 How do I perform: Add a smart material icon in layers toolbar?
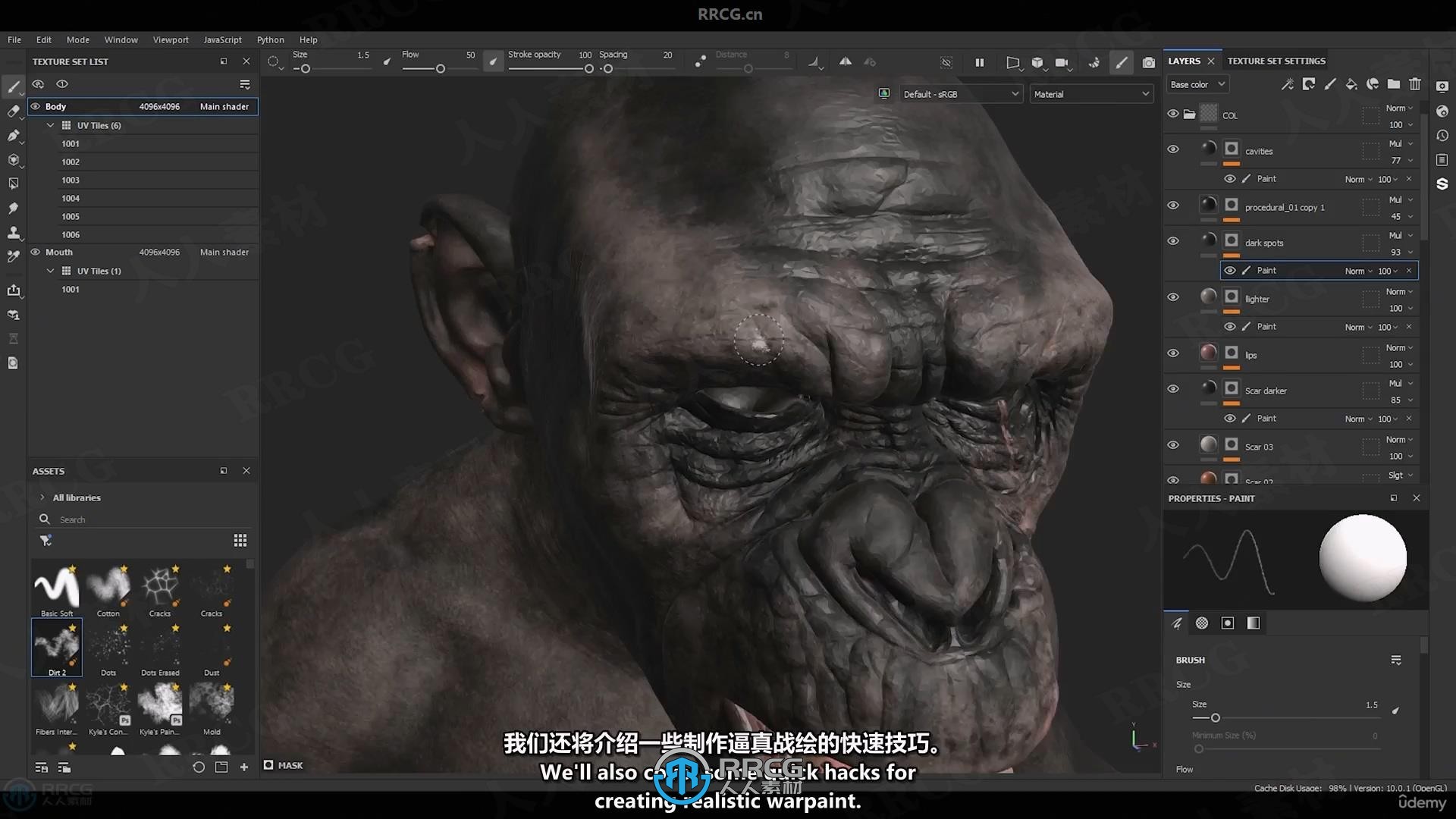[1373, 84]
